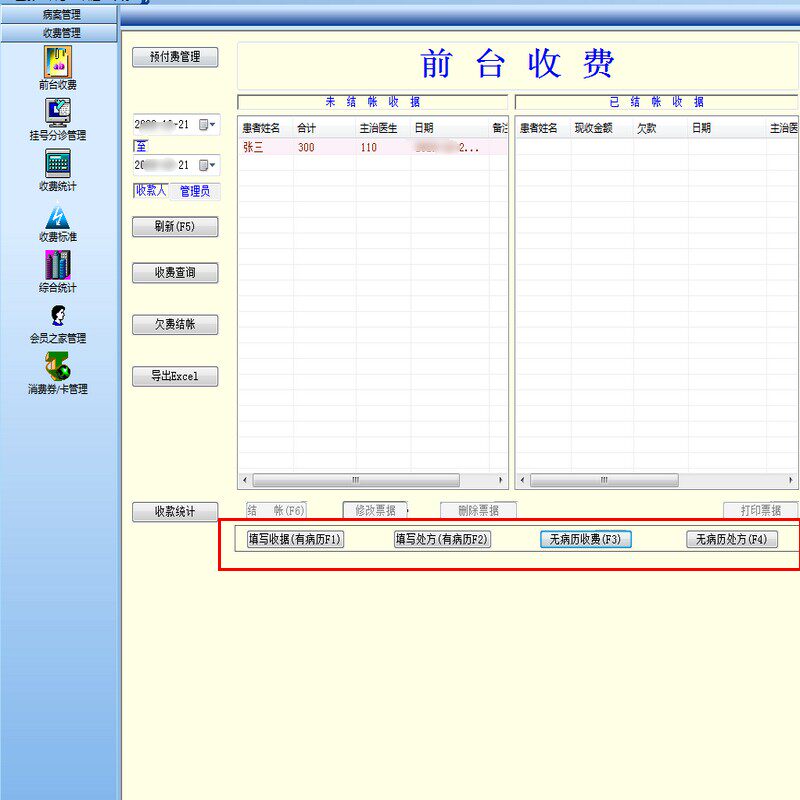This screenshot has width=800, height=800.
Task: Click the 刷新(F5) button
Action: point(175,227)
